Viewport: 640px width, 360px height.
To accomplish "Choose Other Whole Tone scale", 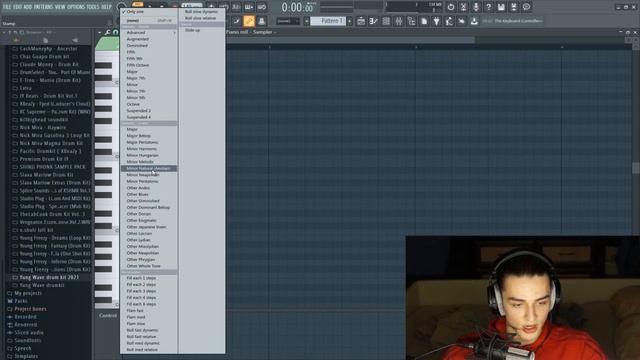I will 149,266.
